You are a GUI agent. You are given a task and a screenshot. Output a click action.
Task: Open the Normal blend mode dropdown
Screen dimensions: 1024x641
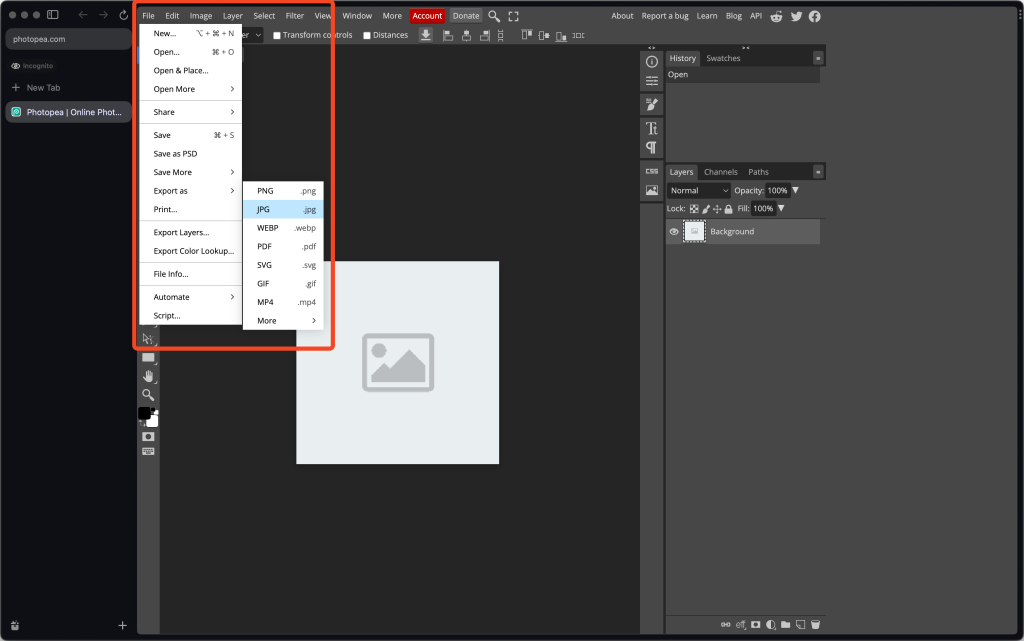click(699, 190)
